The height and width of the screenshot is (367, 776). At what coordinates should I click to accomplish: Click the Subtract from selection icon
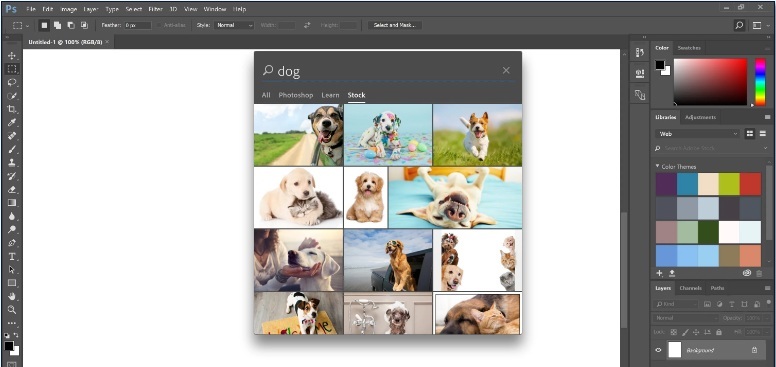click(71, 25)
